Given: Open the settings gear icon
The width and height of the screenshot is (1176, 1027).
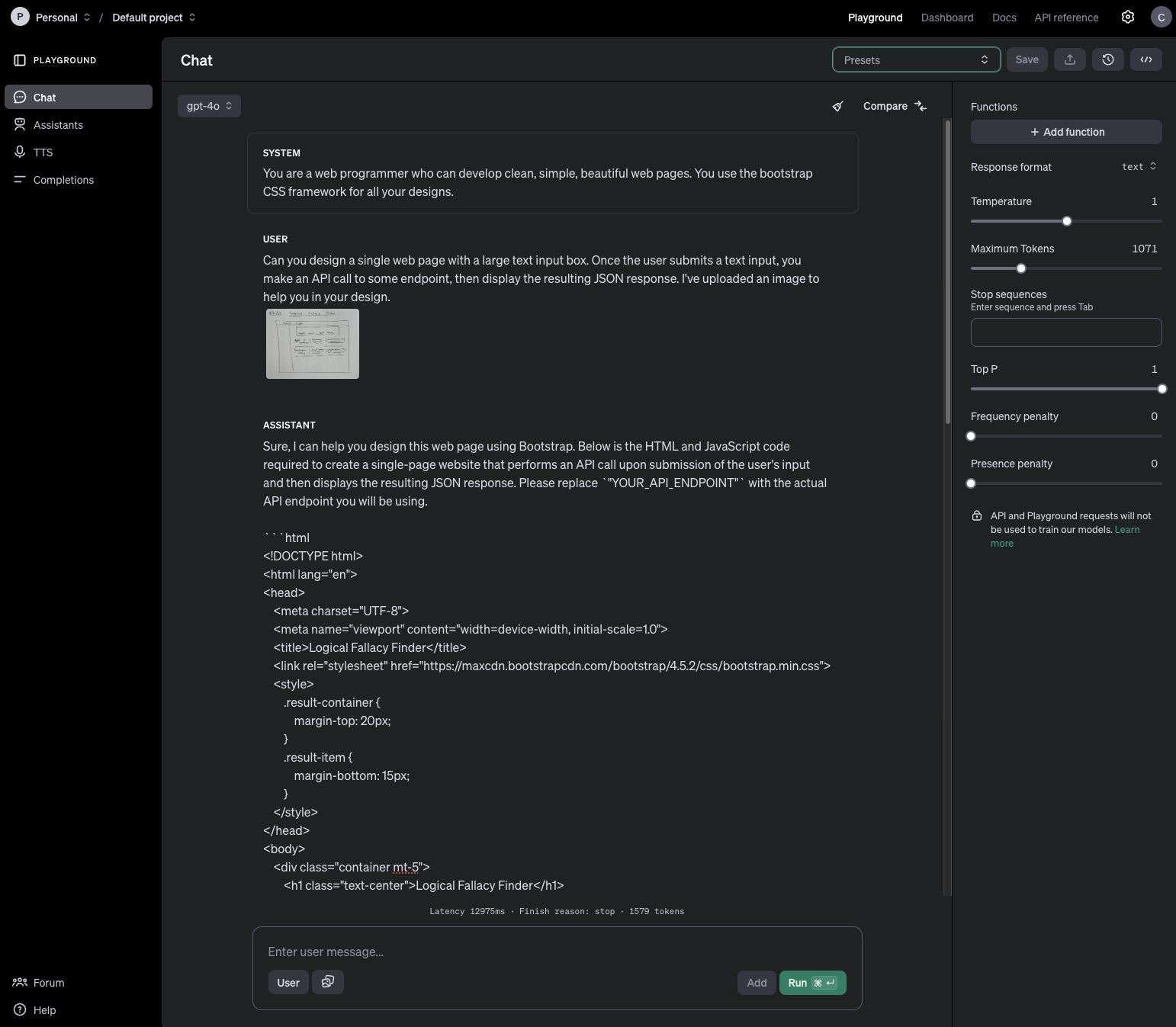Looking at the screenshot, I should pyautogui.click(x=1128, y=17).
